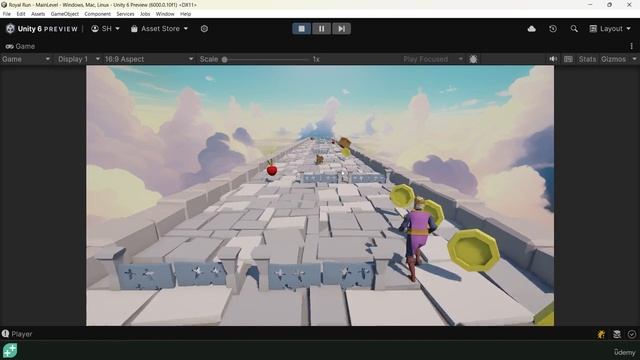Click the green app icon in corner

[10, 351]
